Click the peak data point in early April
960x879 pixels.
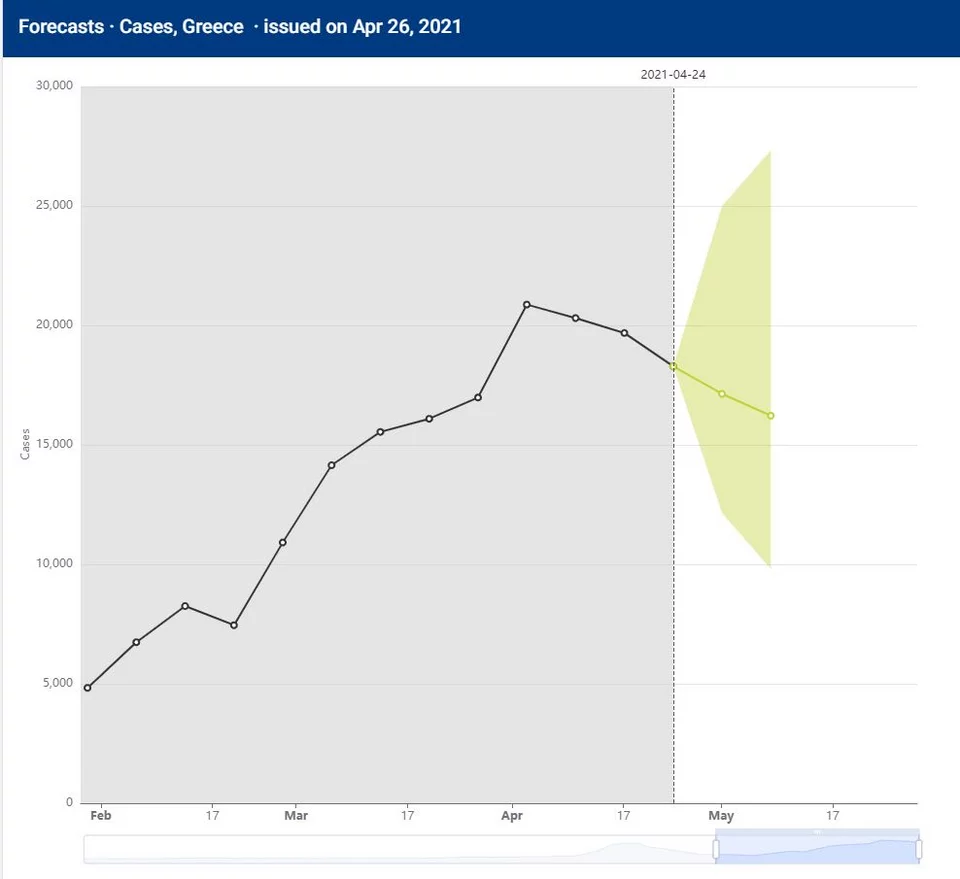(x=527, y=305)
